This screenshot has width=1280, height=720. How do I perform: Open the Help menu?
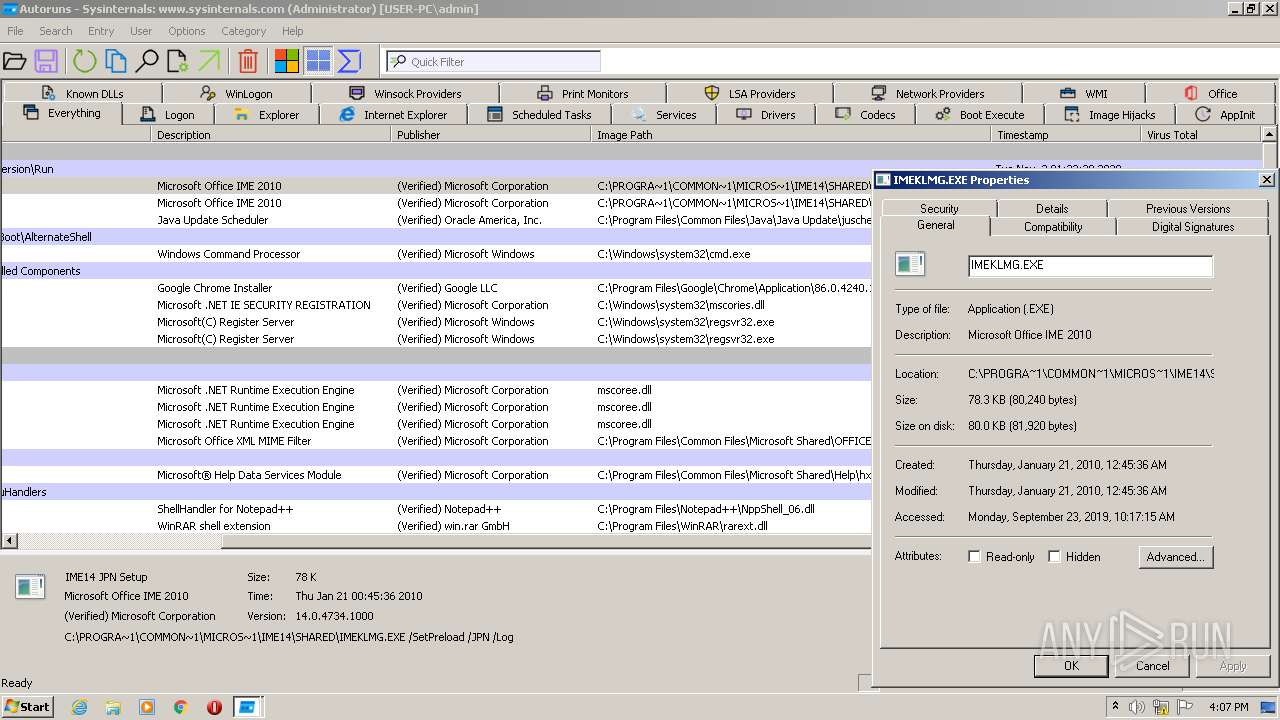[x=293, y=31]
